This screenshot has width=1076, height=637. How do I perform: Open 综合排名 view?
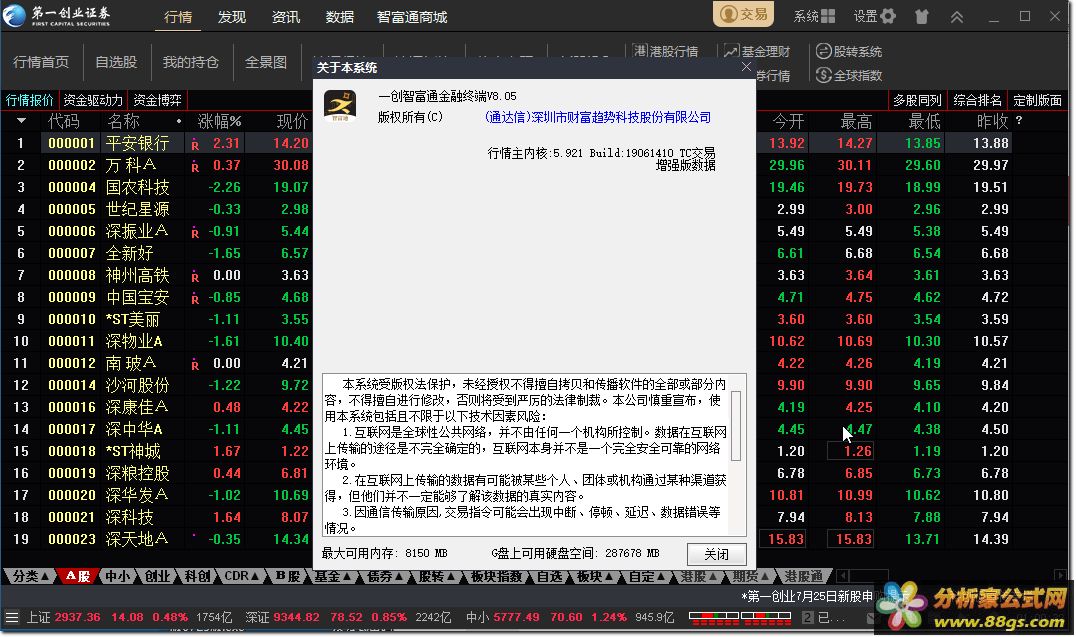[x=978, y=100]
